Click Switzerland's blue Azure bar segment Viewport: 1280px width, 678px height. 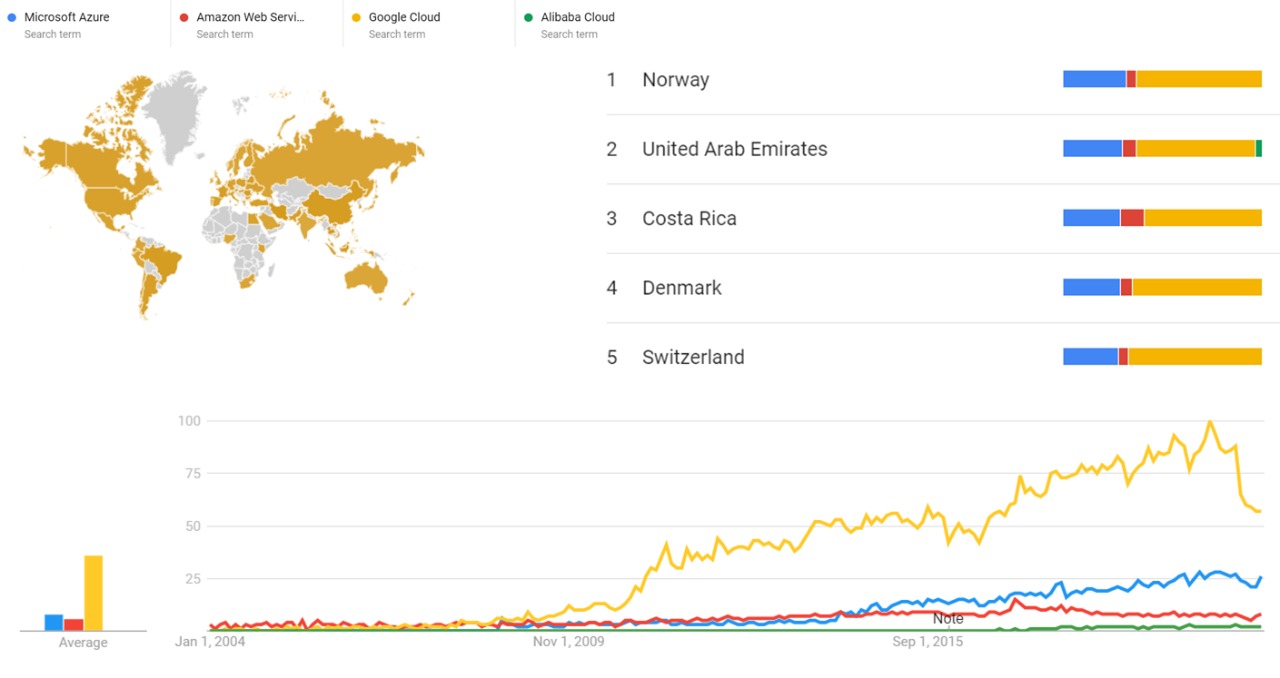pyautogui.click(x=1090, y=356)
